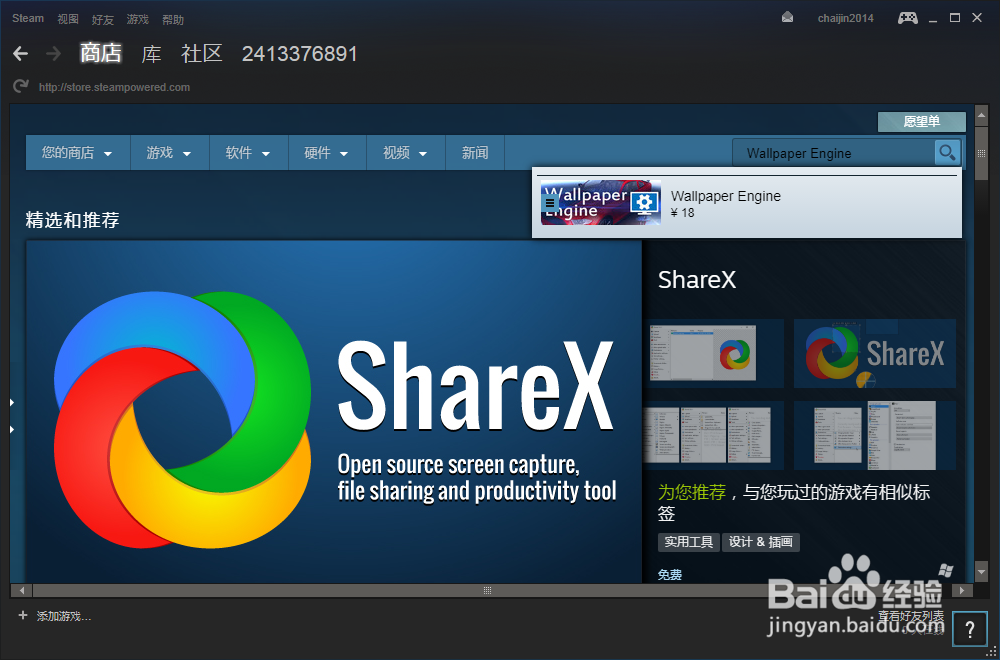Open first ShareX screenshot with logo window
The height and width of the screenshot is (660, 1000).
713,353
